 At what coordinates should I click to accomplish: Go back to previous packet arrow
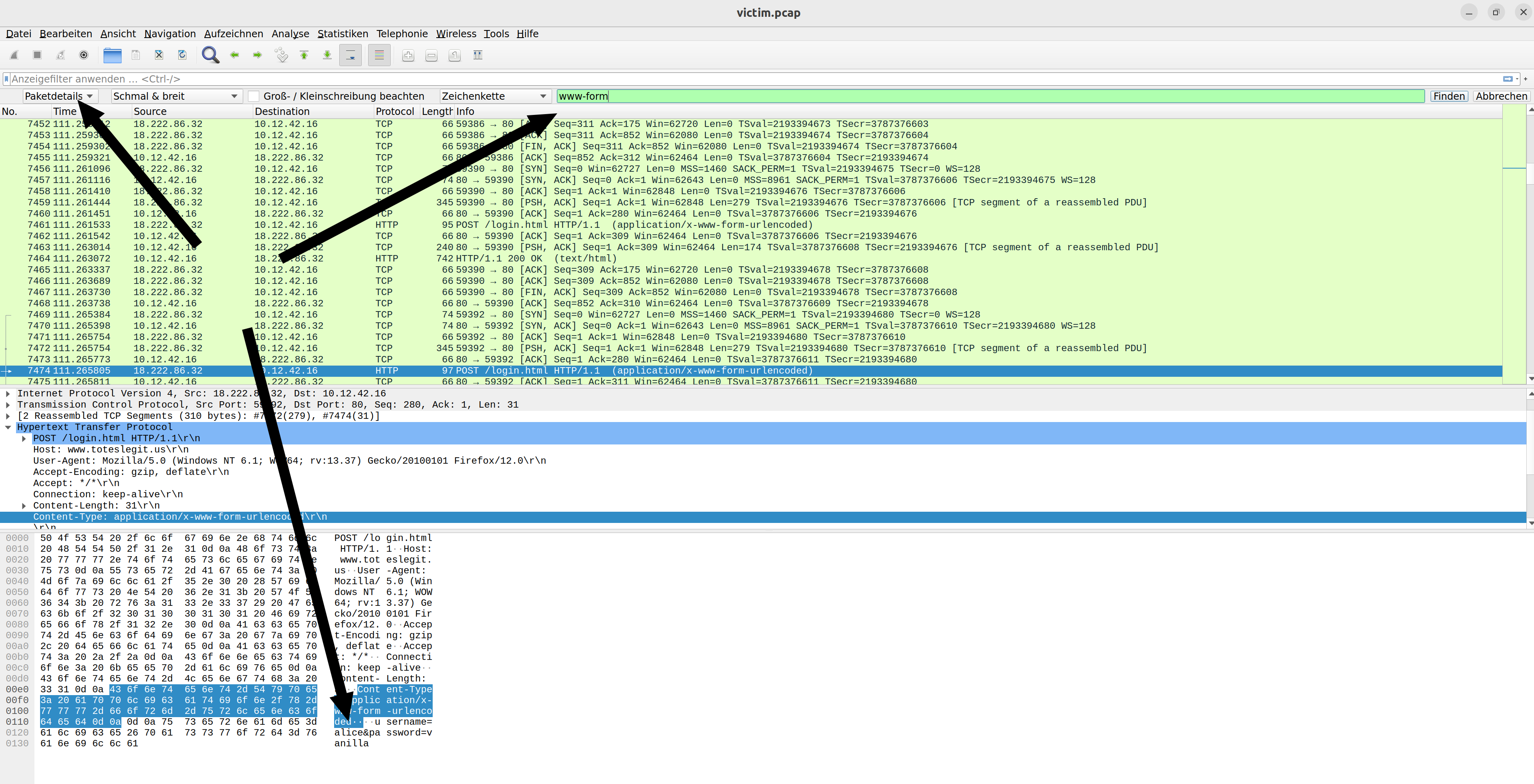point(235,55)
